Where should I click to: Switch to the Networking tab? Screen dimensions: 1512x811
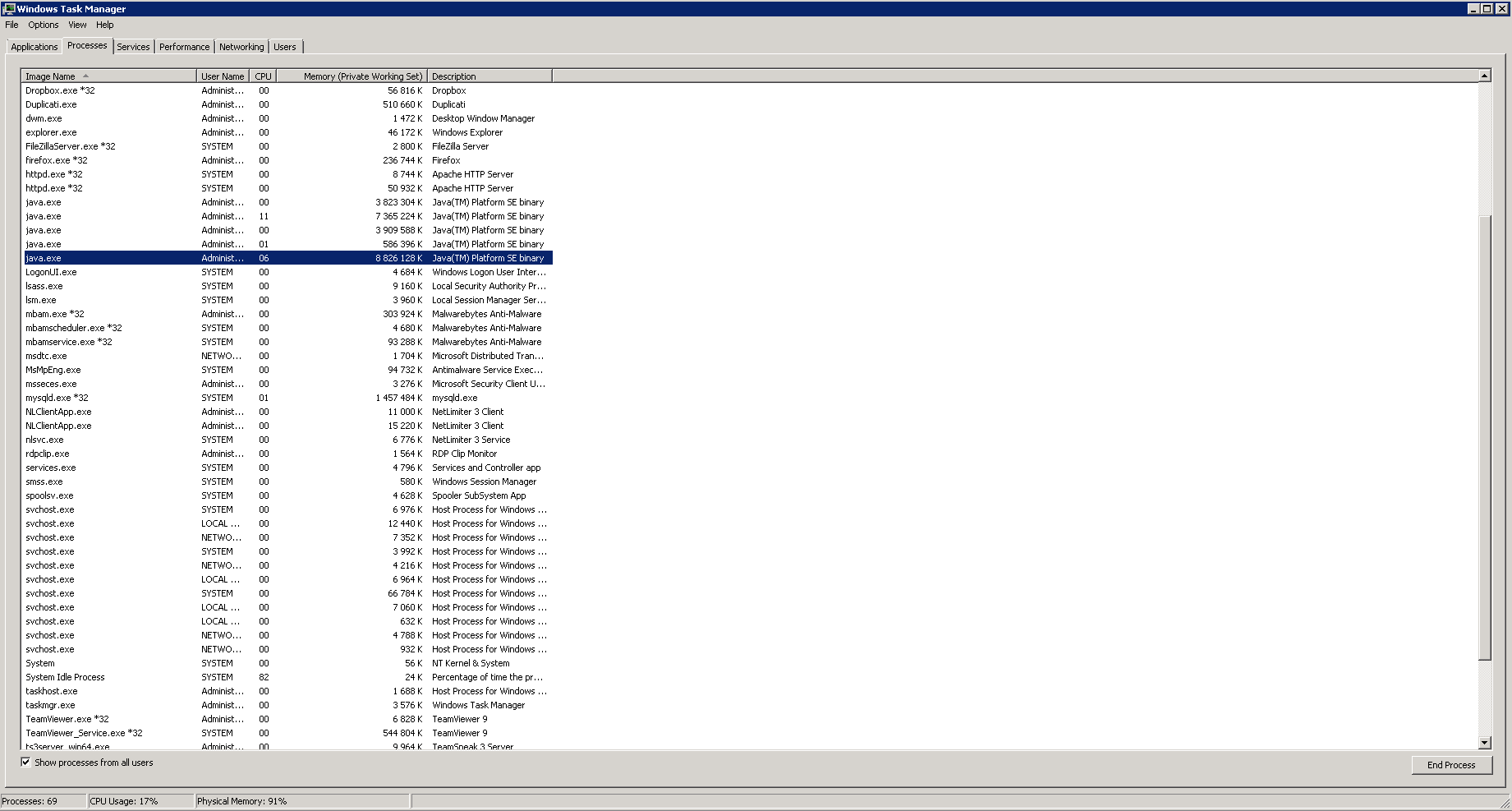(x=241, y=46)
